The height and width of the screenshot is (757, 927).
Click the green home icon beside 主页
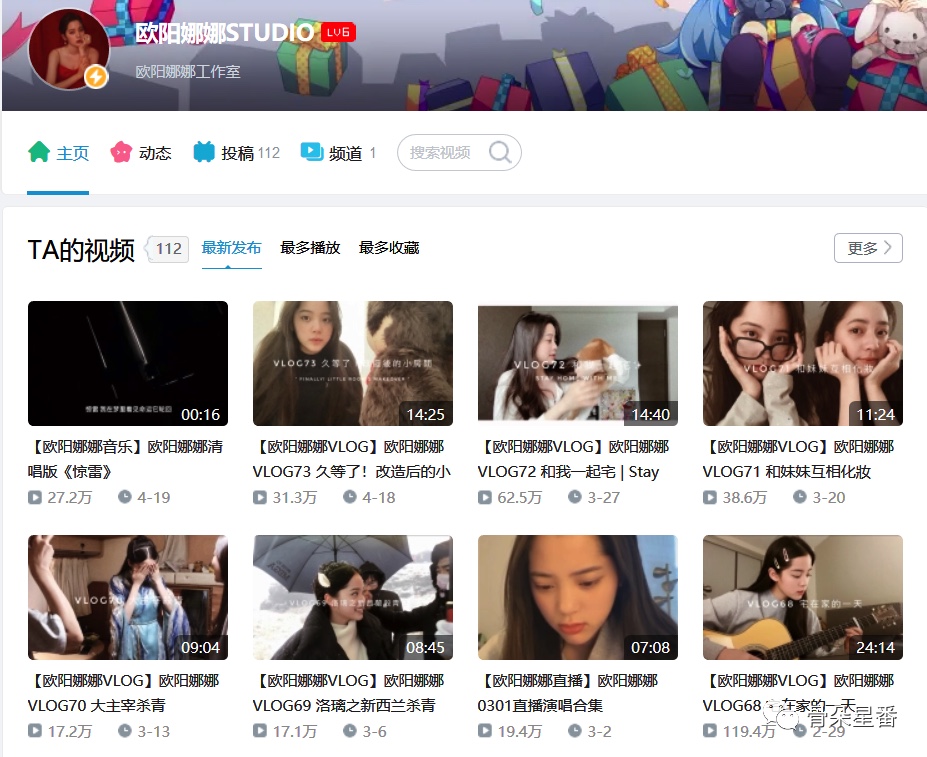pyautogui.click(x=39, y=152)
